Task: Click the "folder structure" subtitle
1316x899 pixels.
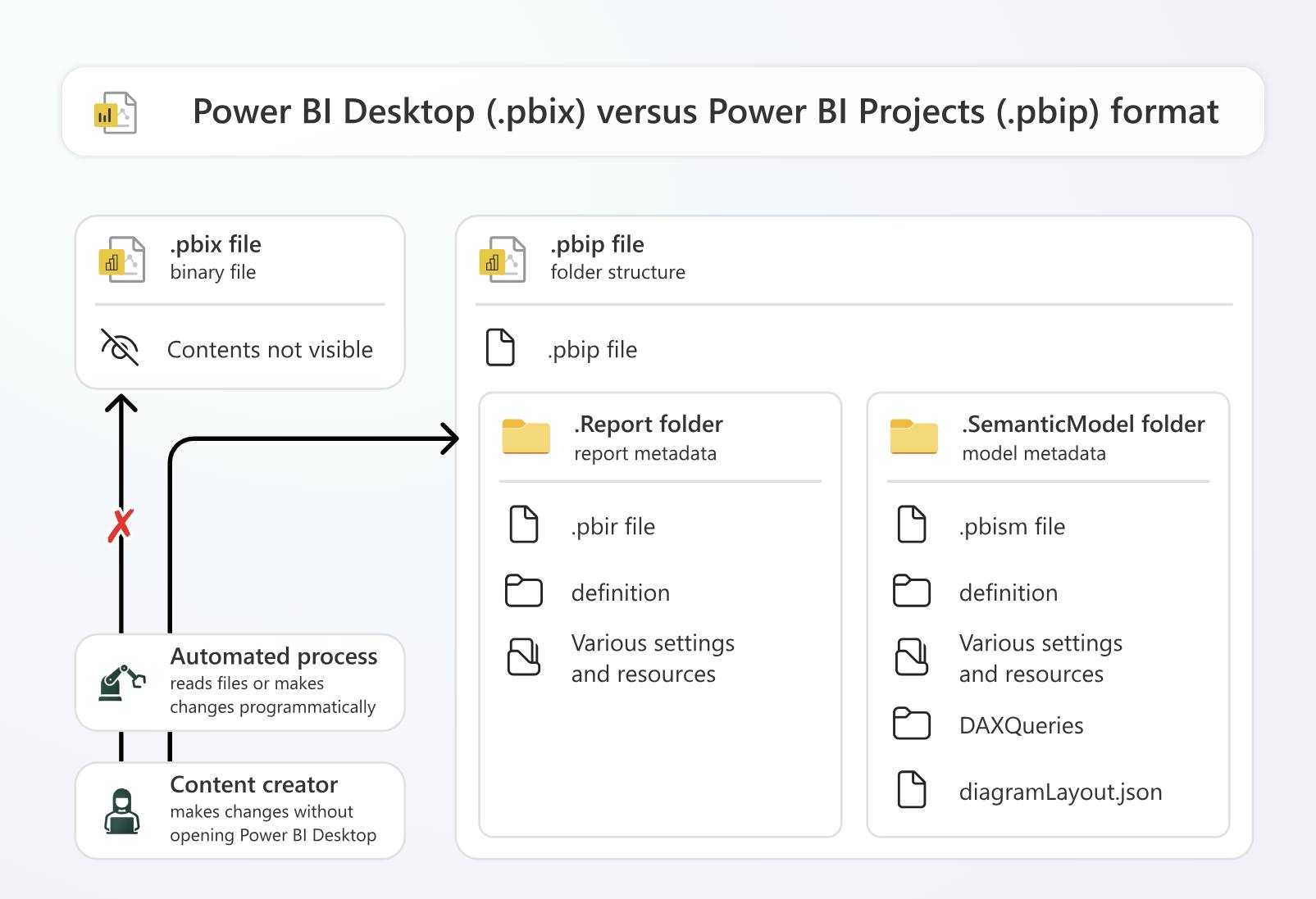Action: [618, 272]
